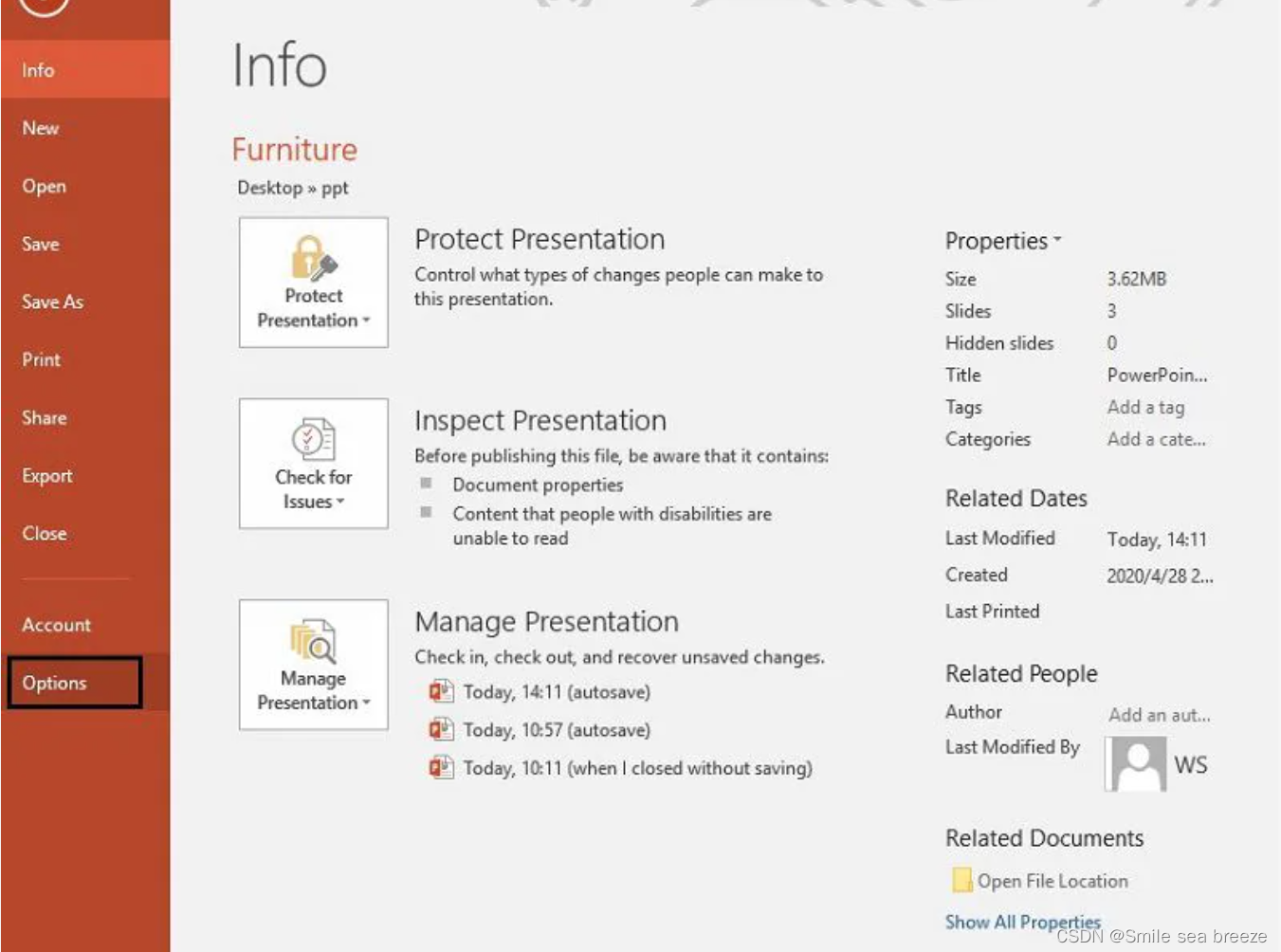Click PowerPoint icon of 14:11 autosave

click(441, 691)
